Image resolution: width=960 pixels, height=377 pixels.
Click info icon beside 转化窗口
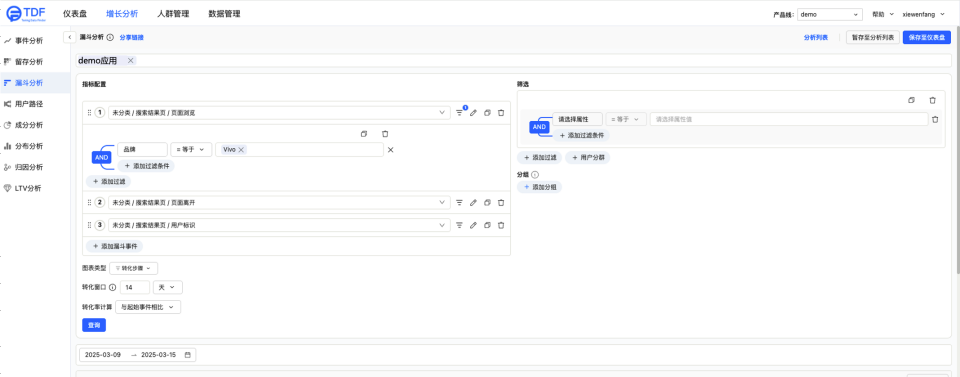(x=113, y=287)
